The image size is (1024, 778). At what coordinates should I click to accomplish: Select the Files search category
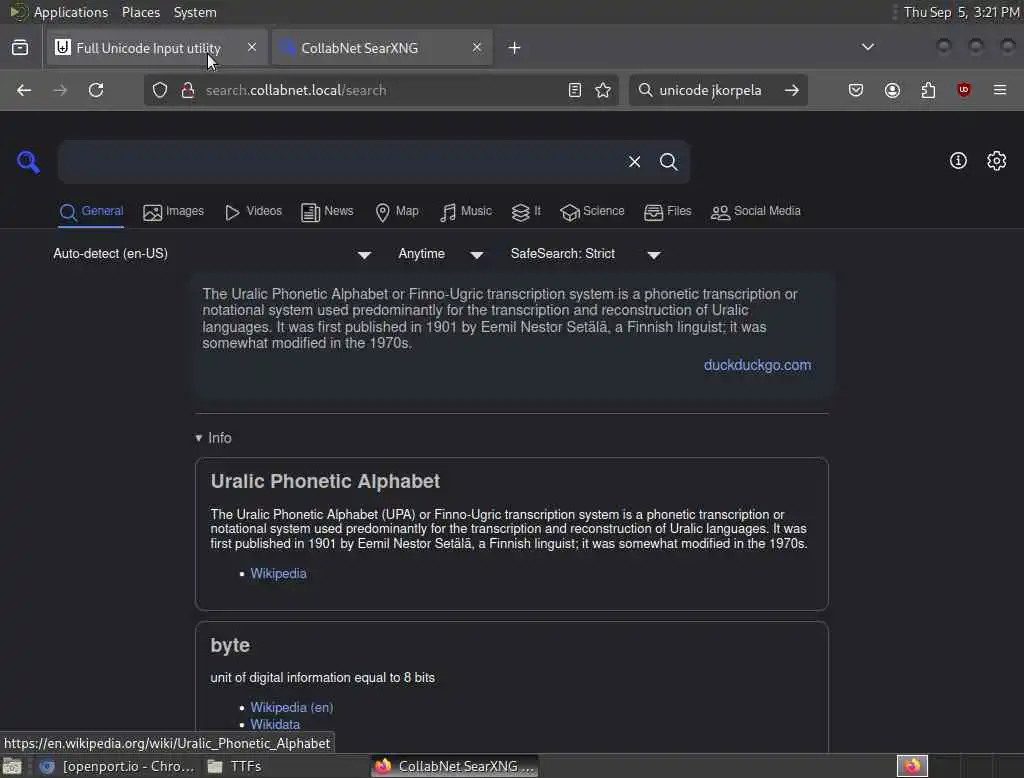[x=667, y=212]
